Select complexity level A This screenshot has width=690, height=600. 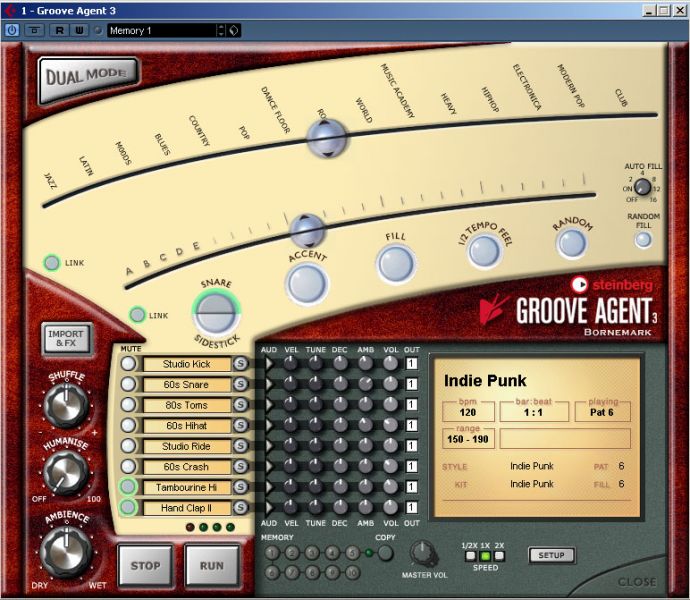(129, 271)
